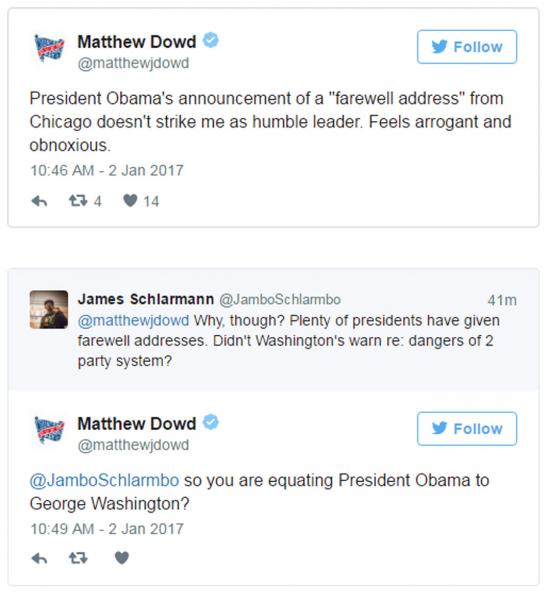This screenshot has height=600, width=547.
Task: Open Matthew Dowd's avatar in reply tweet
Action: click(49, 429)
